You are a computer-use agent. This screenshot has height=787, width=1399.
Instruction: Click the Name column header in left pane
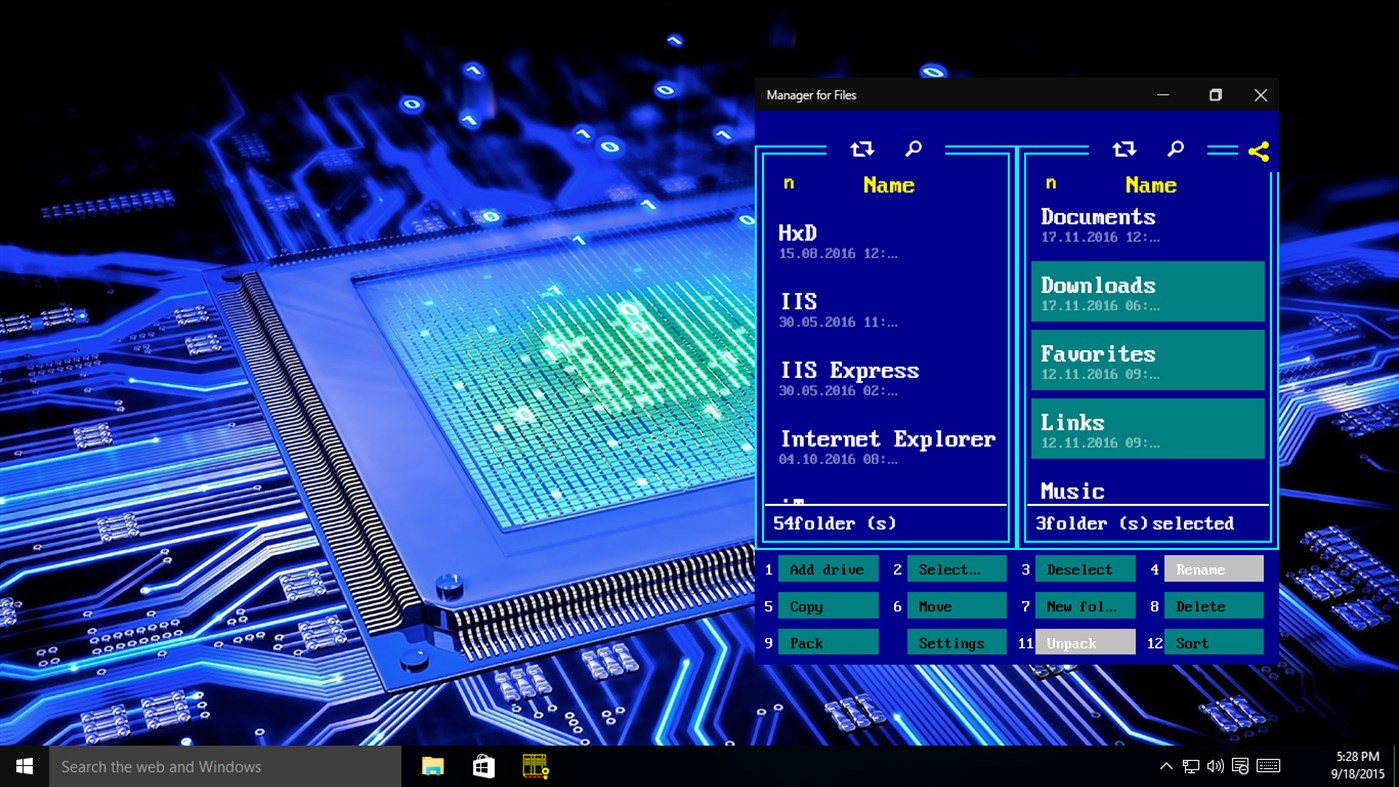click(889, 185)
